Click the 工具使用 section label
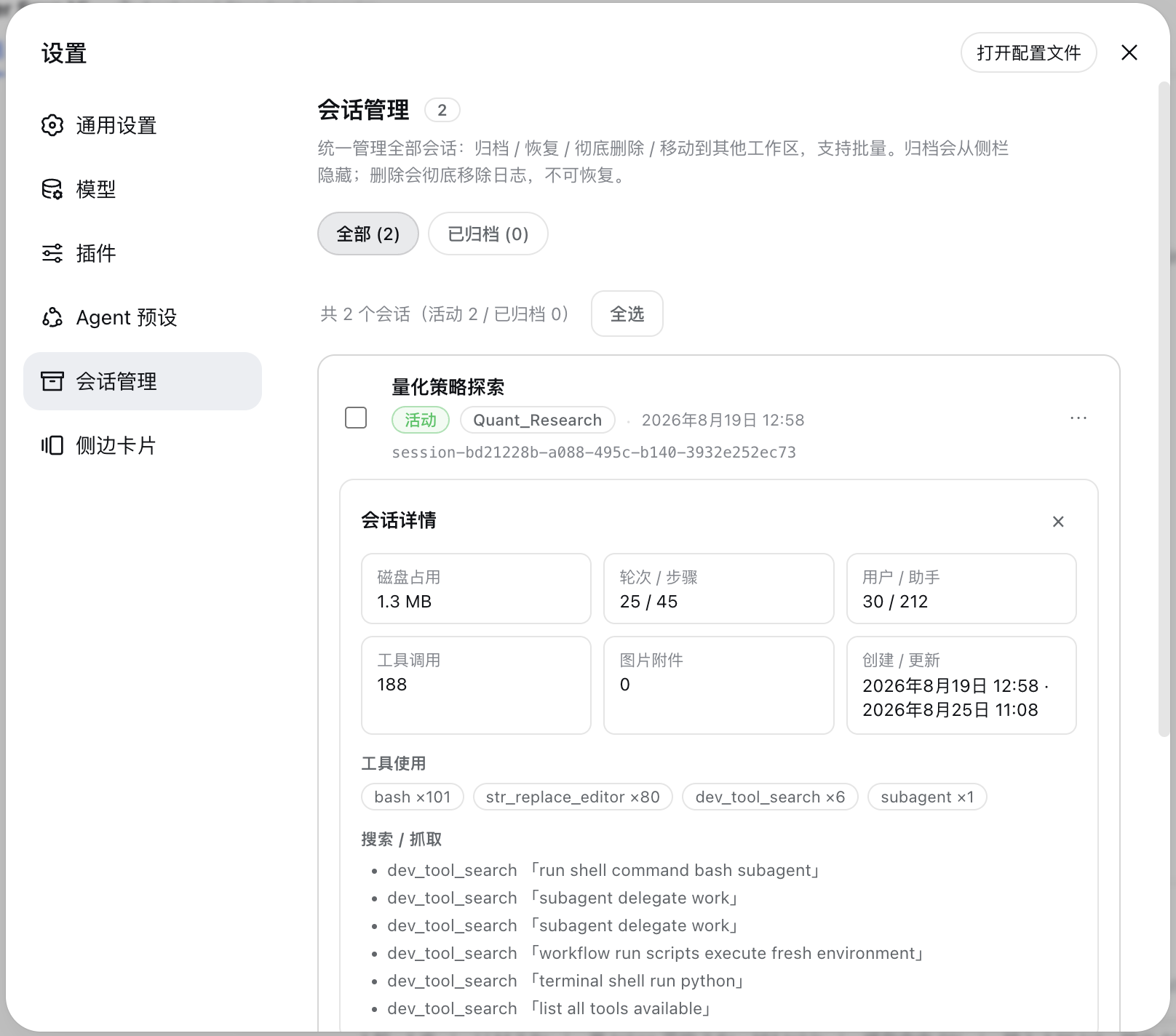The height and width of the screenshot is (1036, 1176). coord(394,763)
